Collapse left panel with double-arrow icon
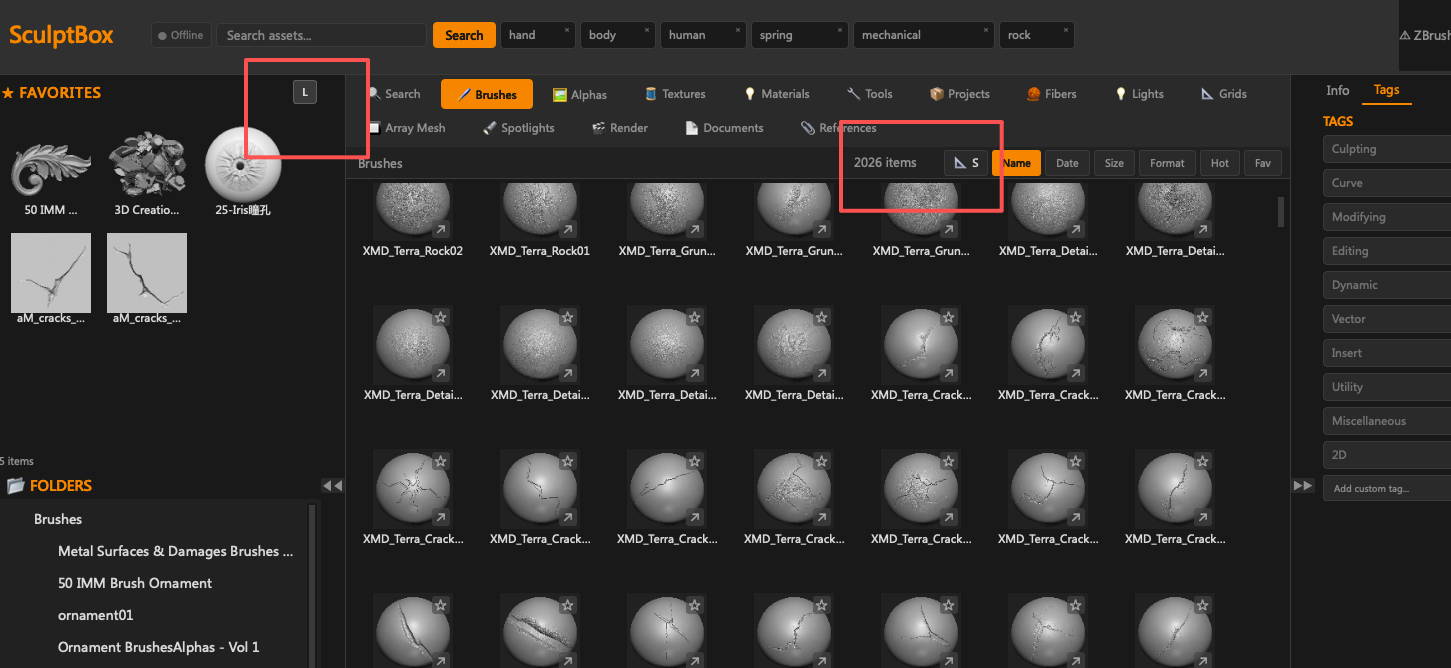The image size is (1451, 668). (333, 485)
